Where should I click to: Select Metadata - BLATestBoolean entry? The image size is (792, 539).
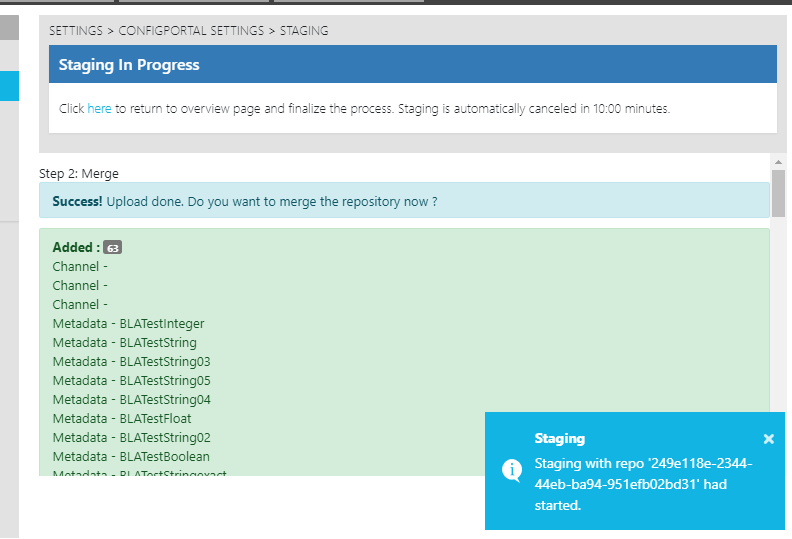[131, 457]
